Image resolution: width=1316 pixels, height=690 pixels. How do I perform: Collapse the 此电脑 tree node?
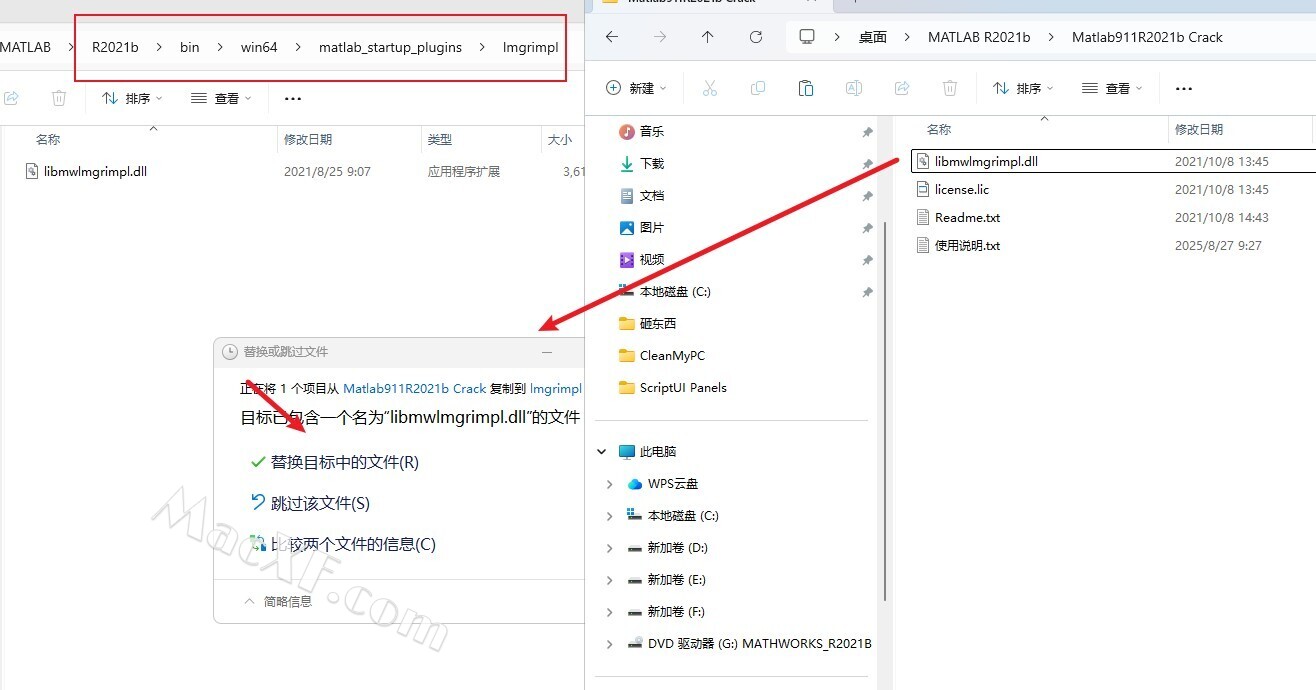point(602,452)
